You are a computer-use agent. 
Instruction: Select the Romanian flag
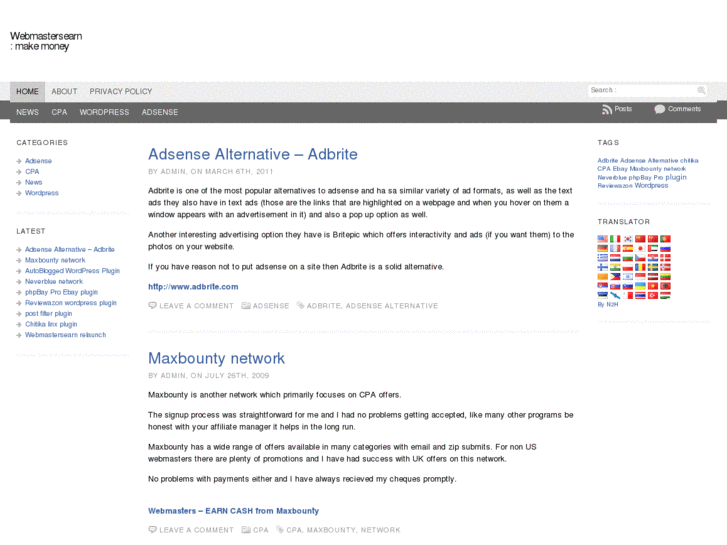(x=640, y=267)
